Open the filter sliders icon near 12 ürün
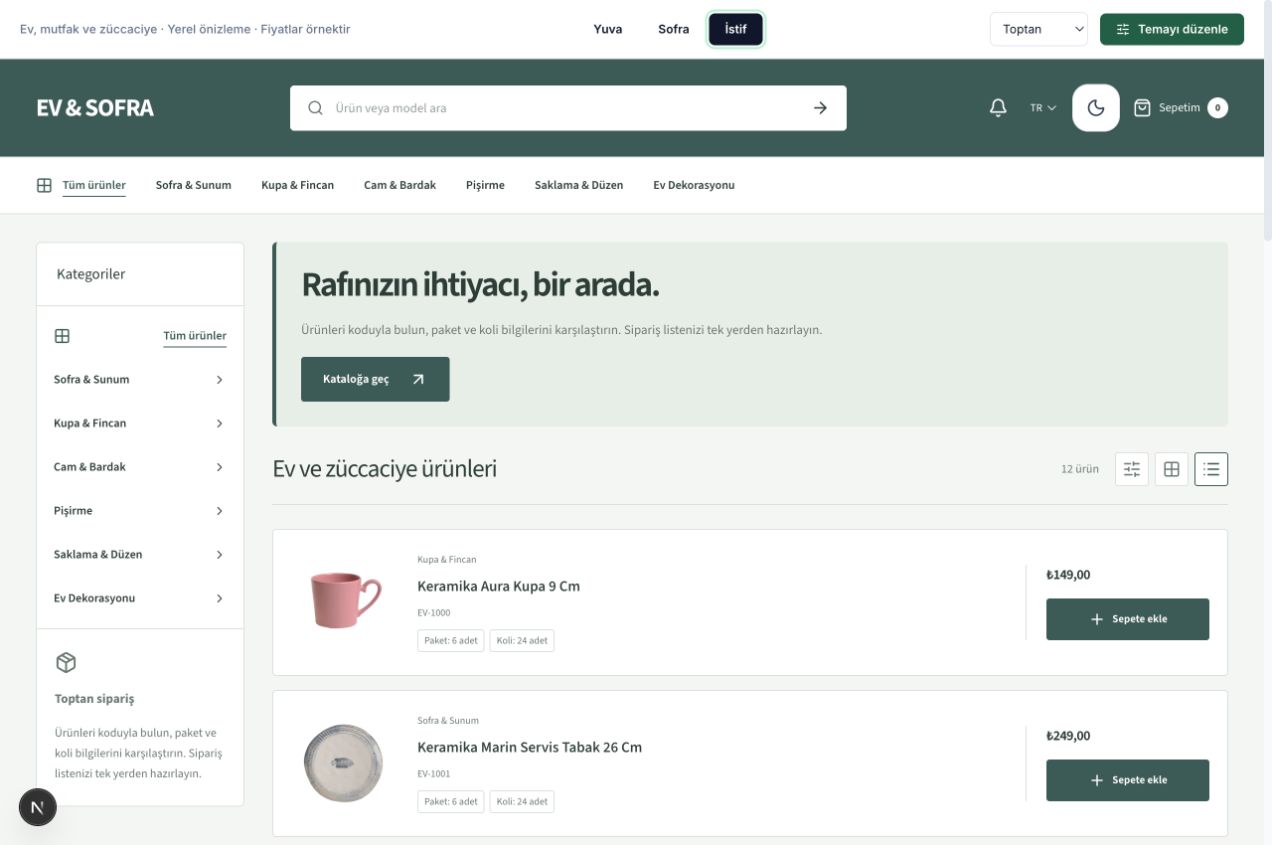Image resolution: width=1272 pixels, height=845 pixels. coord(1132,469)
